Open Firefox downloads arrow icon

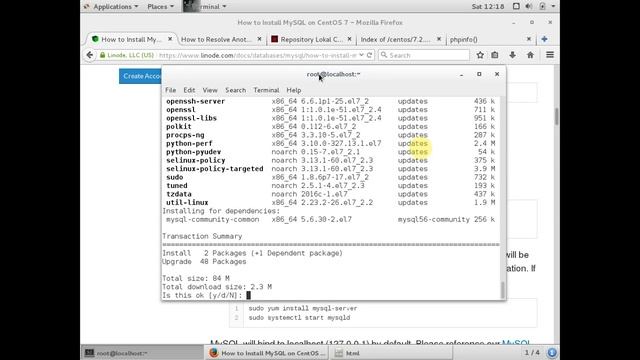[x=512, y=55]
